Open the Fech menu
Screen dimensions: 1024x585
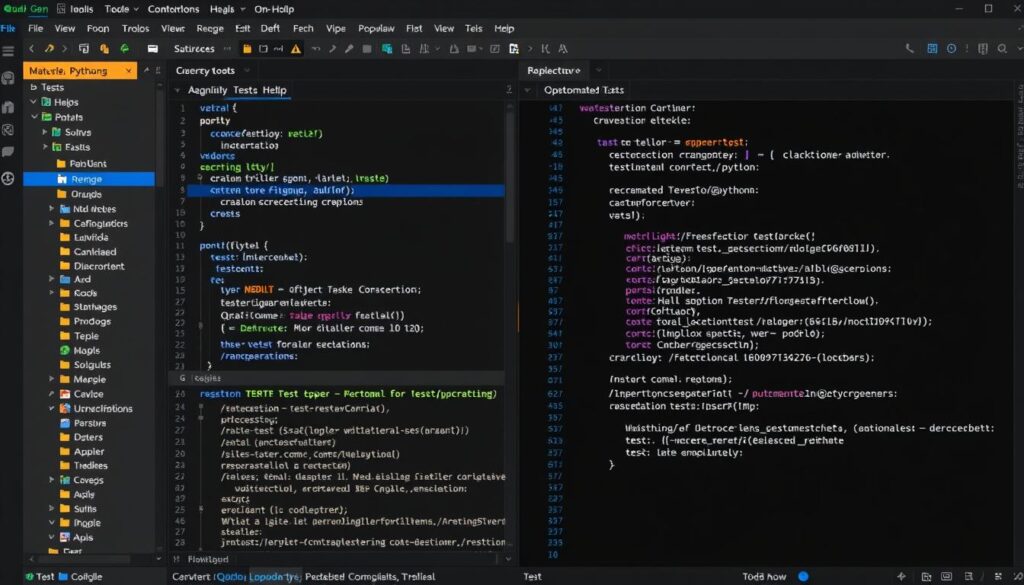pyautogui.click(x=303, y=29)
